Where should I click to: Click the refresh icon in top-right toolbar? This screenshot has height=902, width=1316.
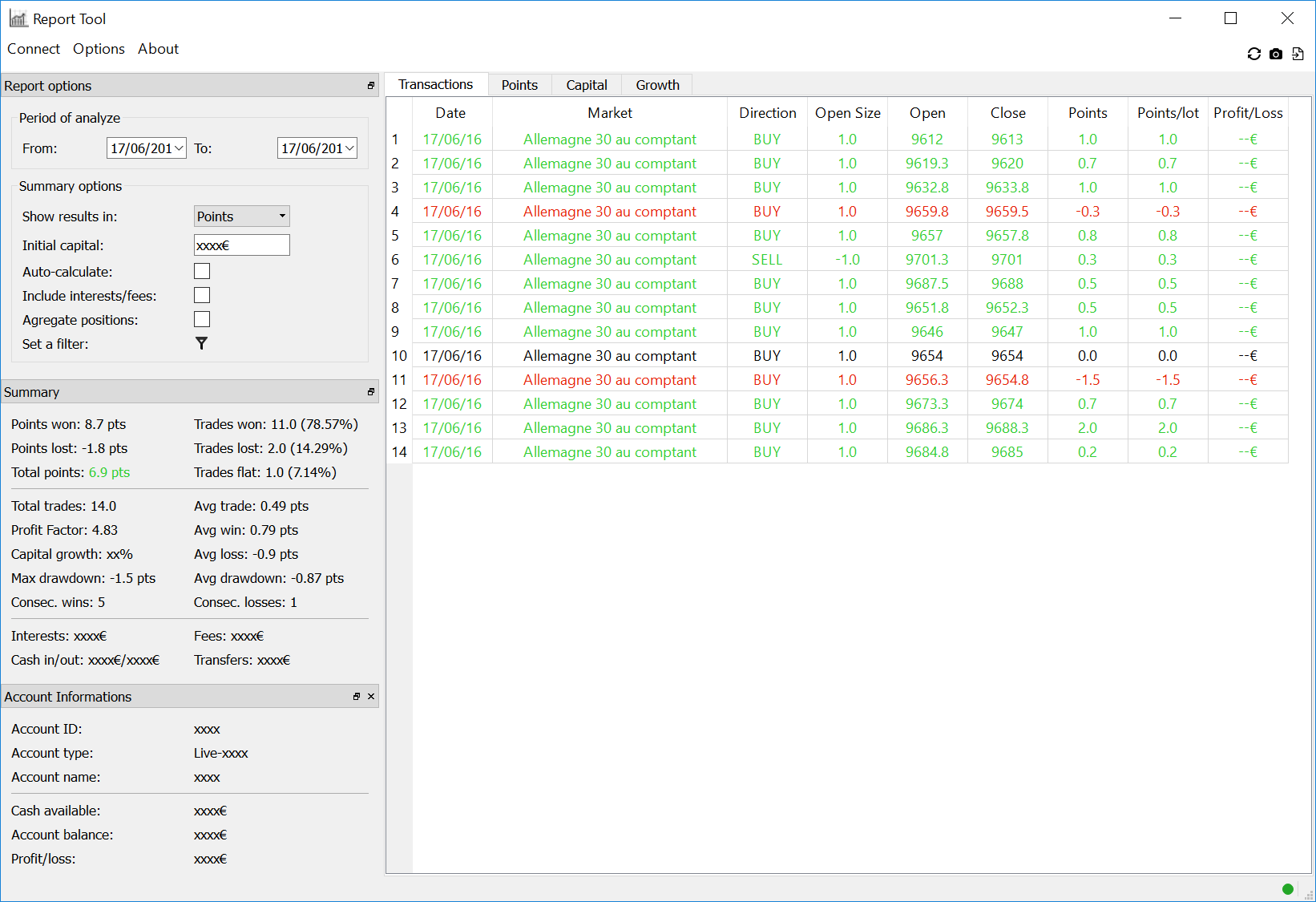point(1254,54)
